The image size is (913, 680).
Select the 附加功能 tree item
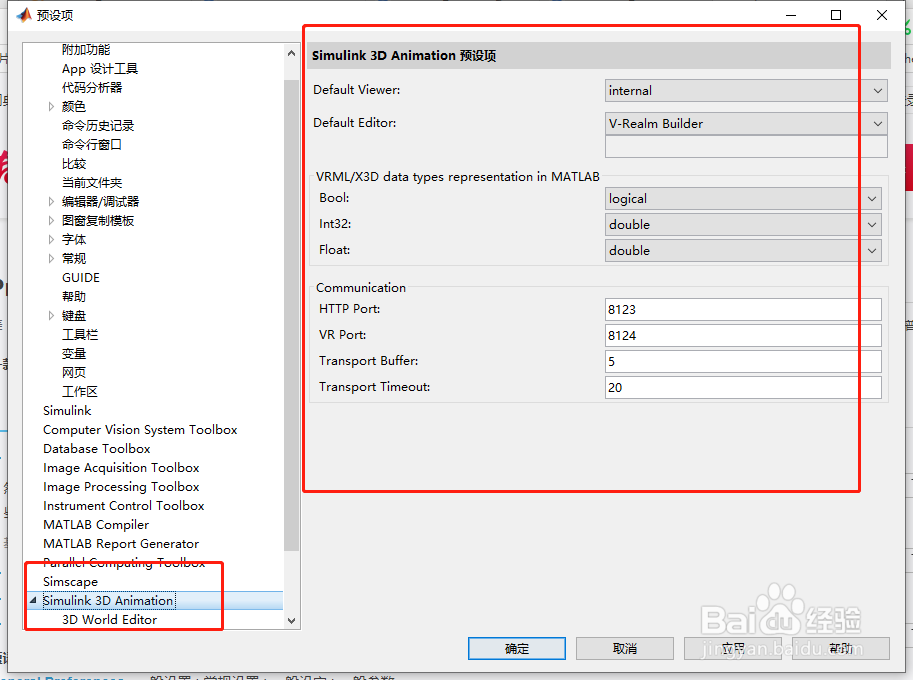coord(86,50)
